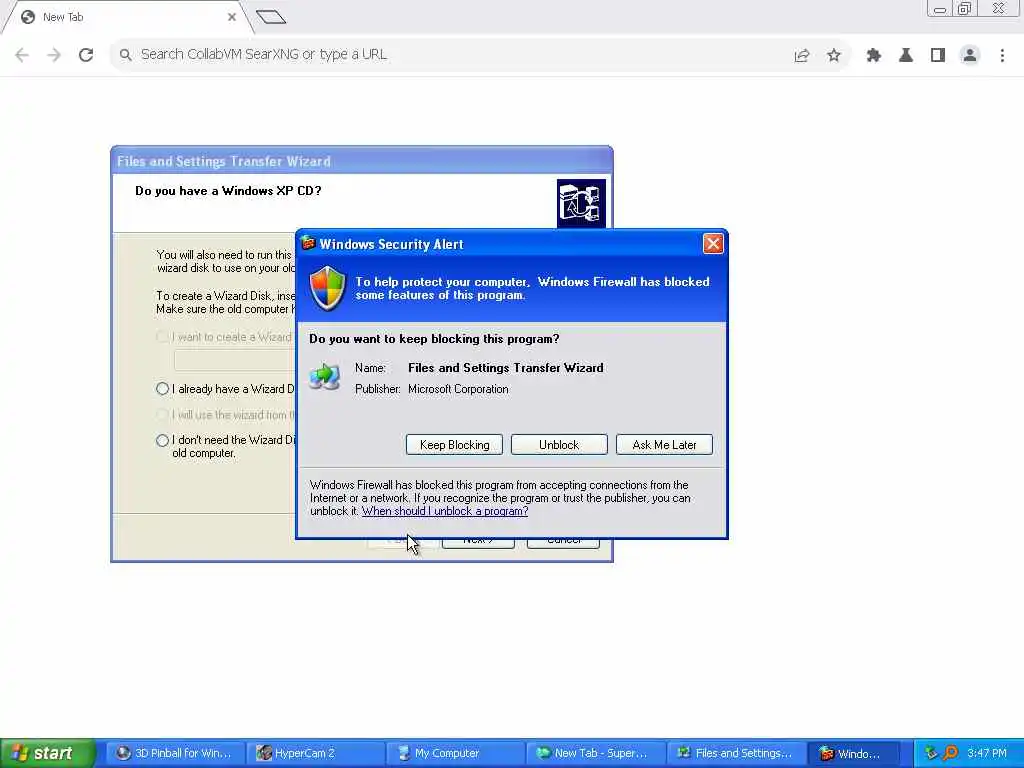
Task: Click the wizard's disabled disk path field
Action: click(x=235, y=360)
